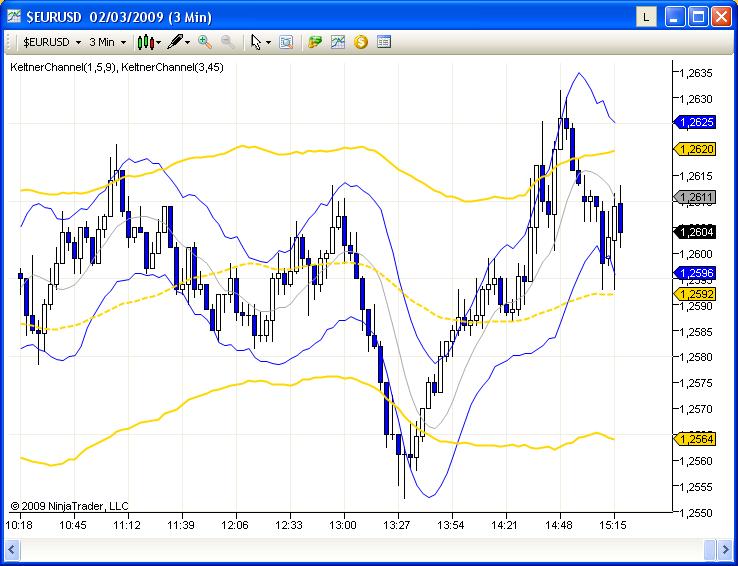Open the strategies icon in toolbar
Image resolution: width=738 pixels, height=566 pixels.
tap(315, 42)
